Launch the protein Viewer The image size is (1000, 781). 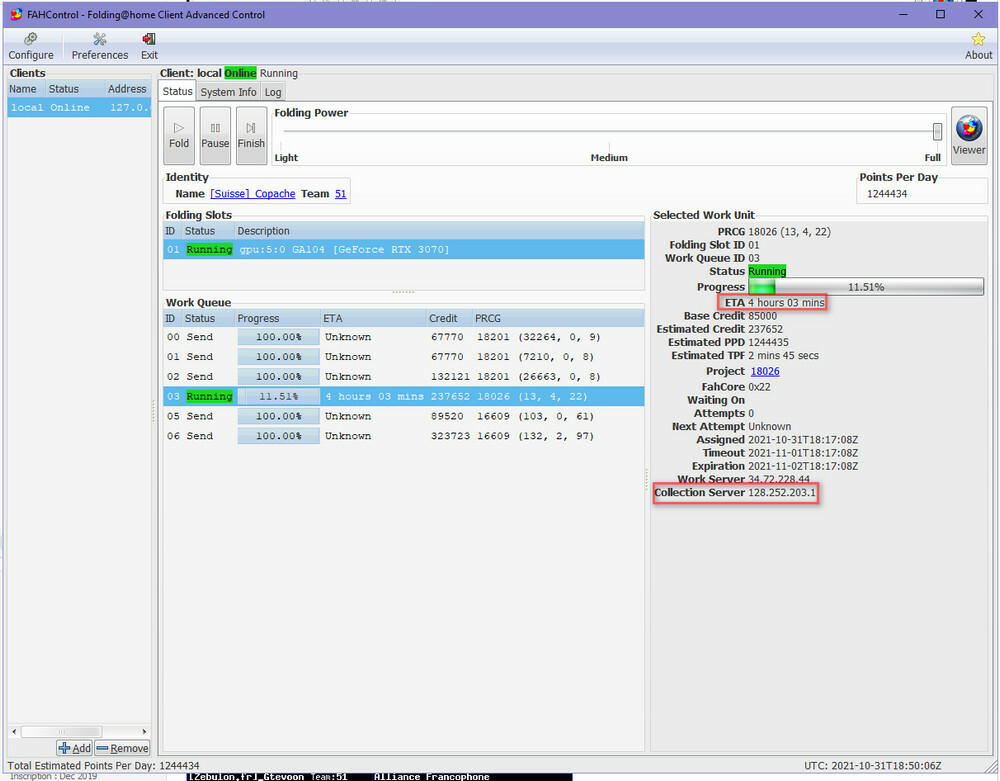pos(969,135)
